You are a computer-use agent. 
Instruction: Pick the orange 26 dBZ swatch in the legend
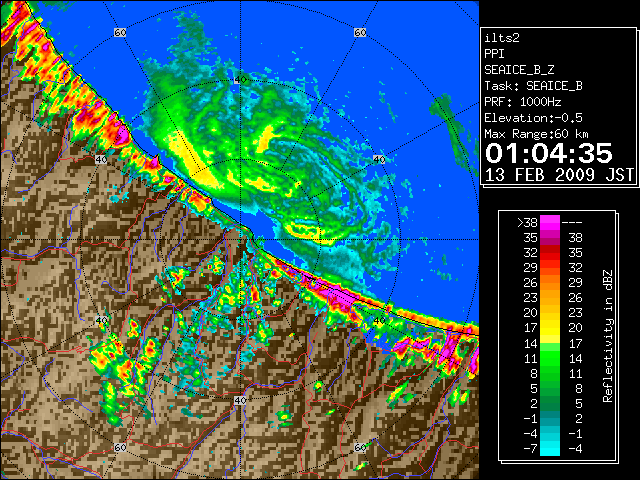[550, 283]
